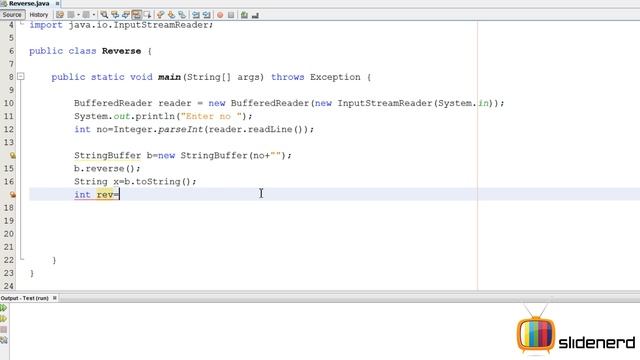The image size is (640, 360).
Task: Close the Reverse.java tab
Action: pyautogui.click(x=57, y=3)
